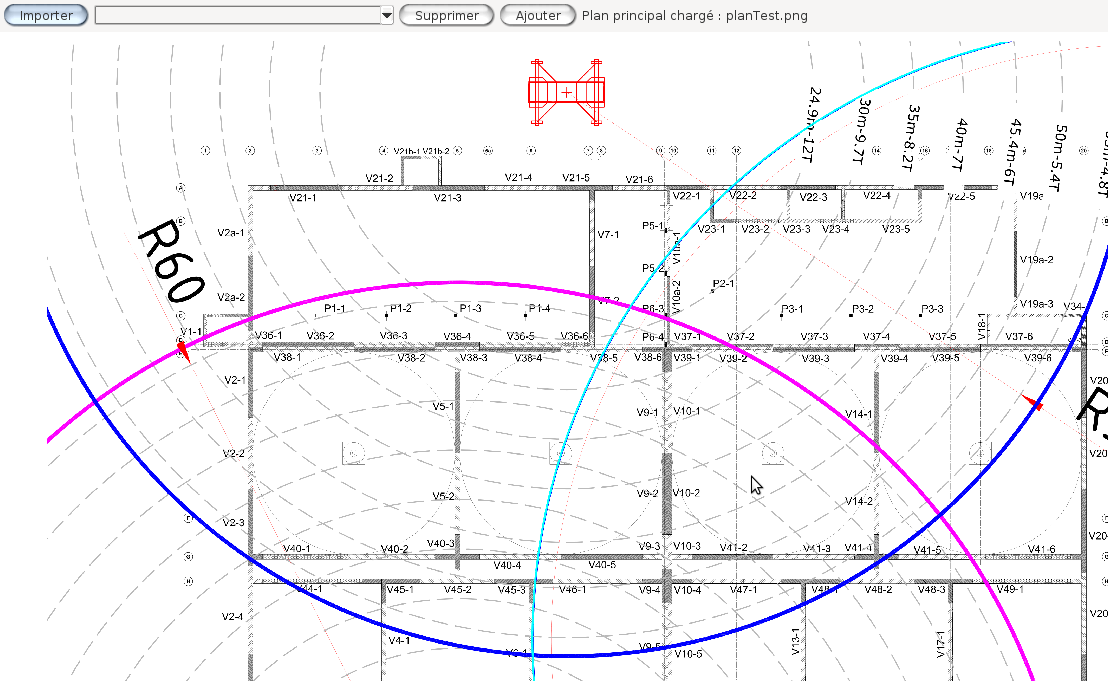Open the plan selection dropdown arrow
This screenshot has width=1108, height=681.
pos(387,15)
